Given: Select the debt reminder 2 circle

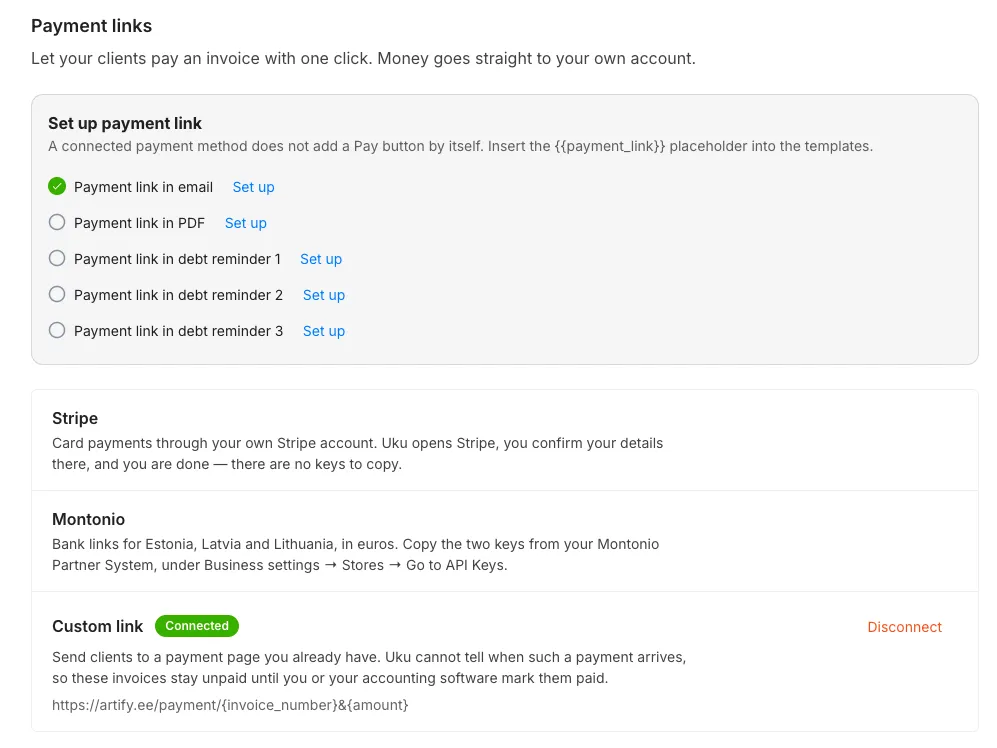Looking at the screenshot, I should [x=57, y=294].
